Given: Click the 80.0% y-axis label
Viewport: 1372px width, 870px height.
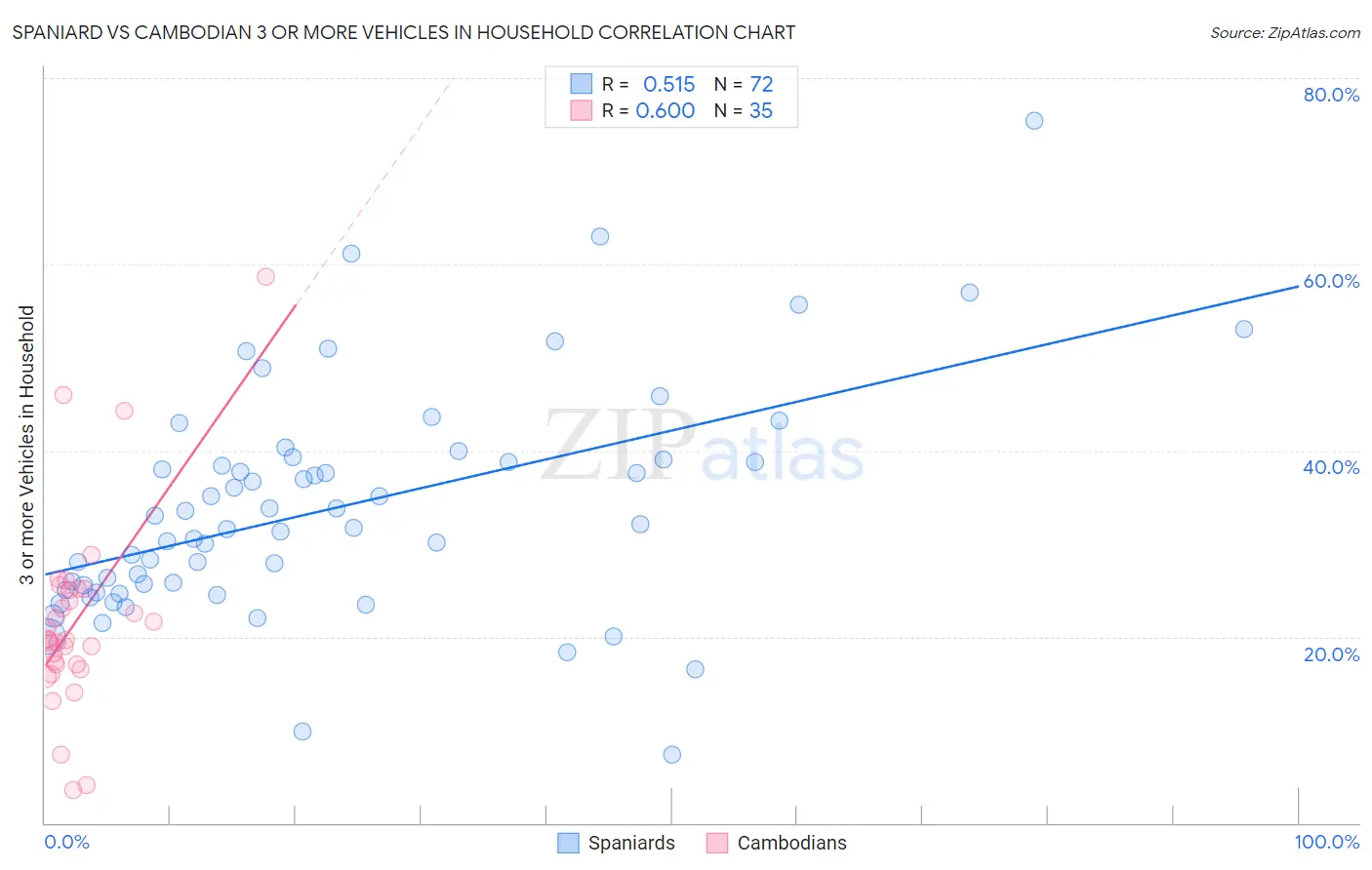Looking at the screenshot, I should [x=1331, y=95].
